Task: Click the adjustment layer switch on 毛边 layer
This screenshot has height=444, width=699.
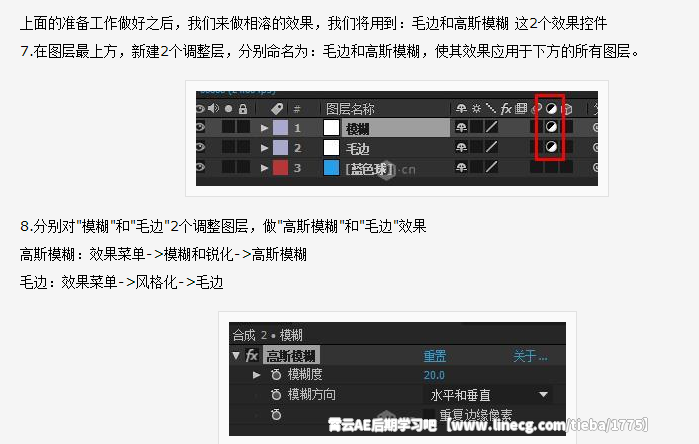Action: (x=551, y=147)
